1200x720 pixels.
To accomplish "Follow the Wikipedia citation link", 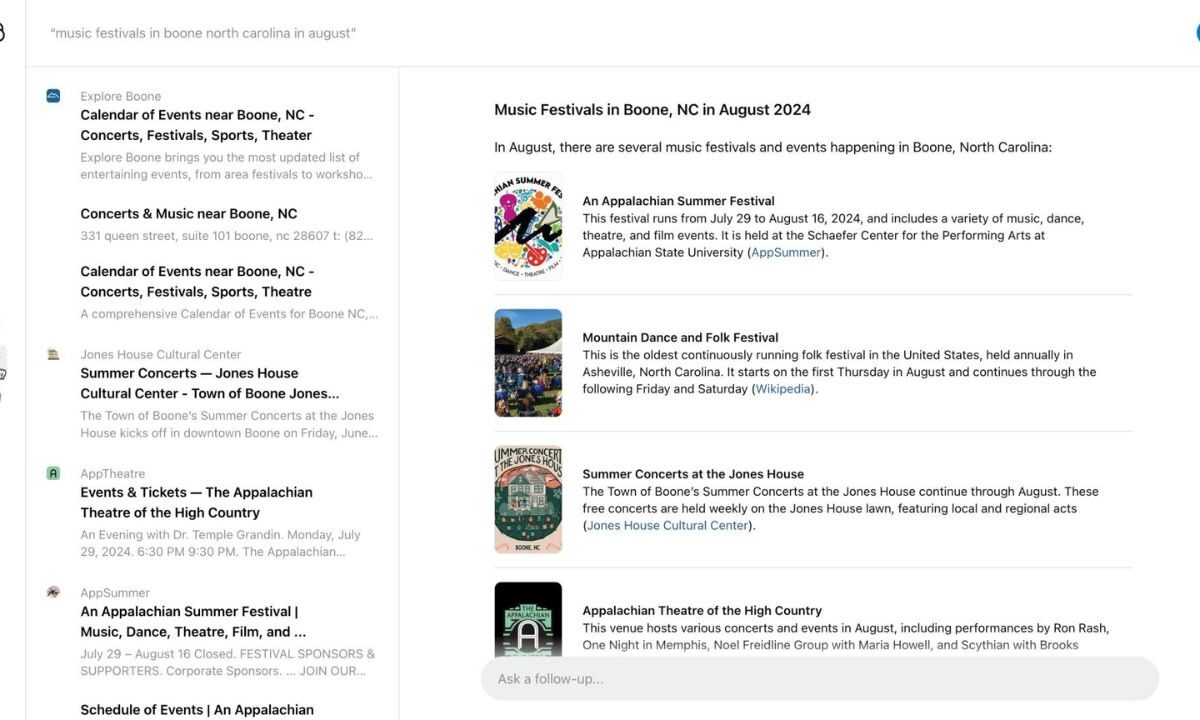I will click(783, 389).
